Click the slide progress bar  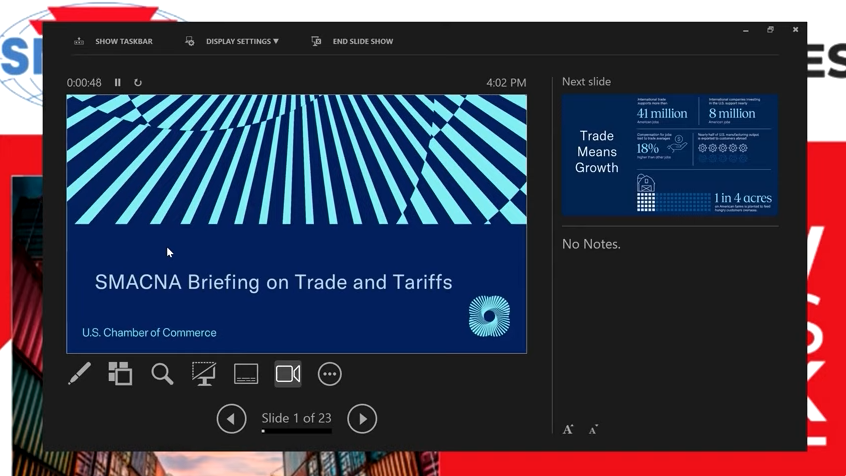click(x=296, y=431)
